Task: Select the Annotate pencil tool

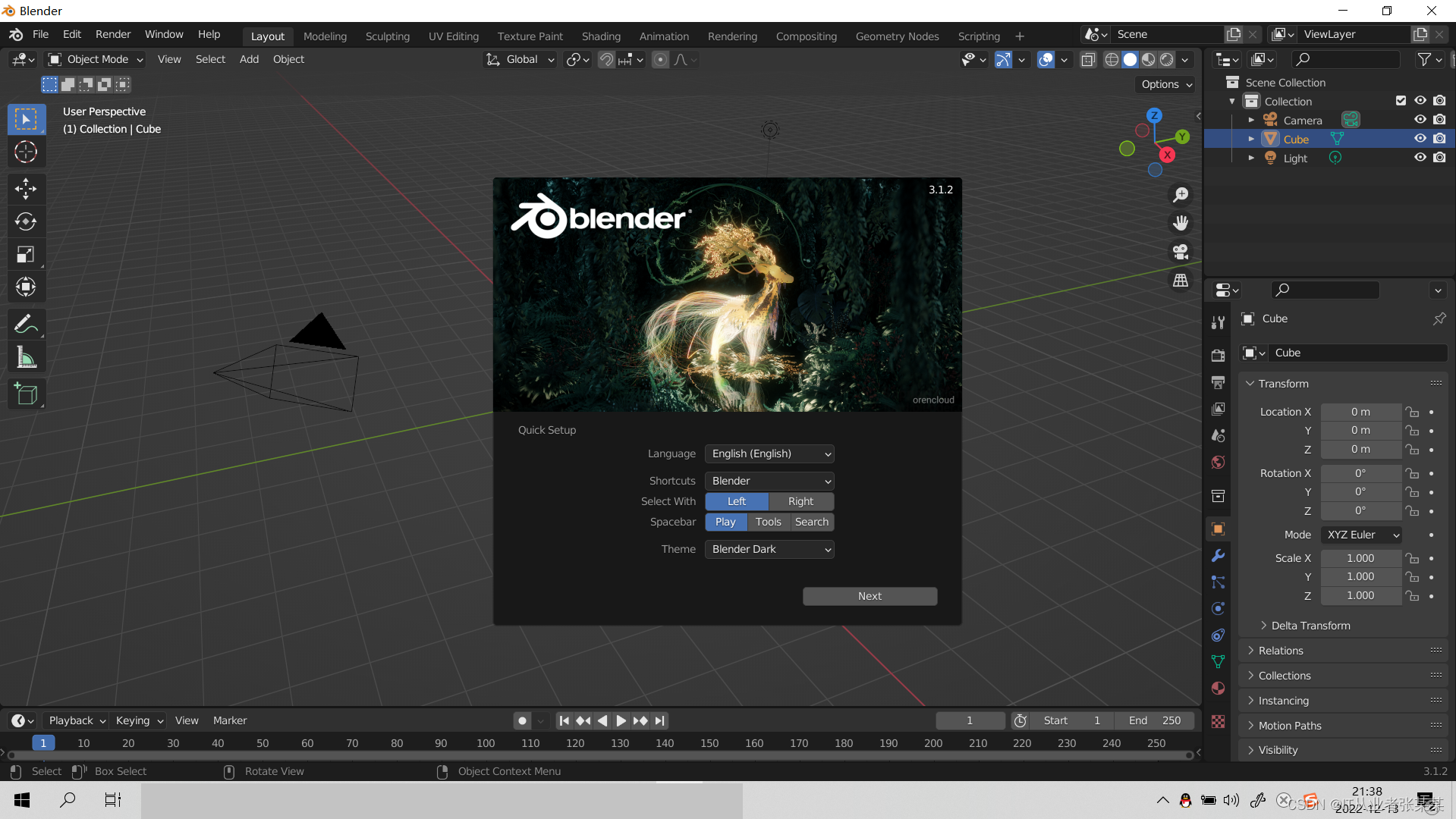Action: pyautogui.click(x=26, y=324)
